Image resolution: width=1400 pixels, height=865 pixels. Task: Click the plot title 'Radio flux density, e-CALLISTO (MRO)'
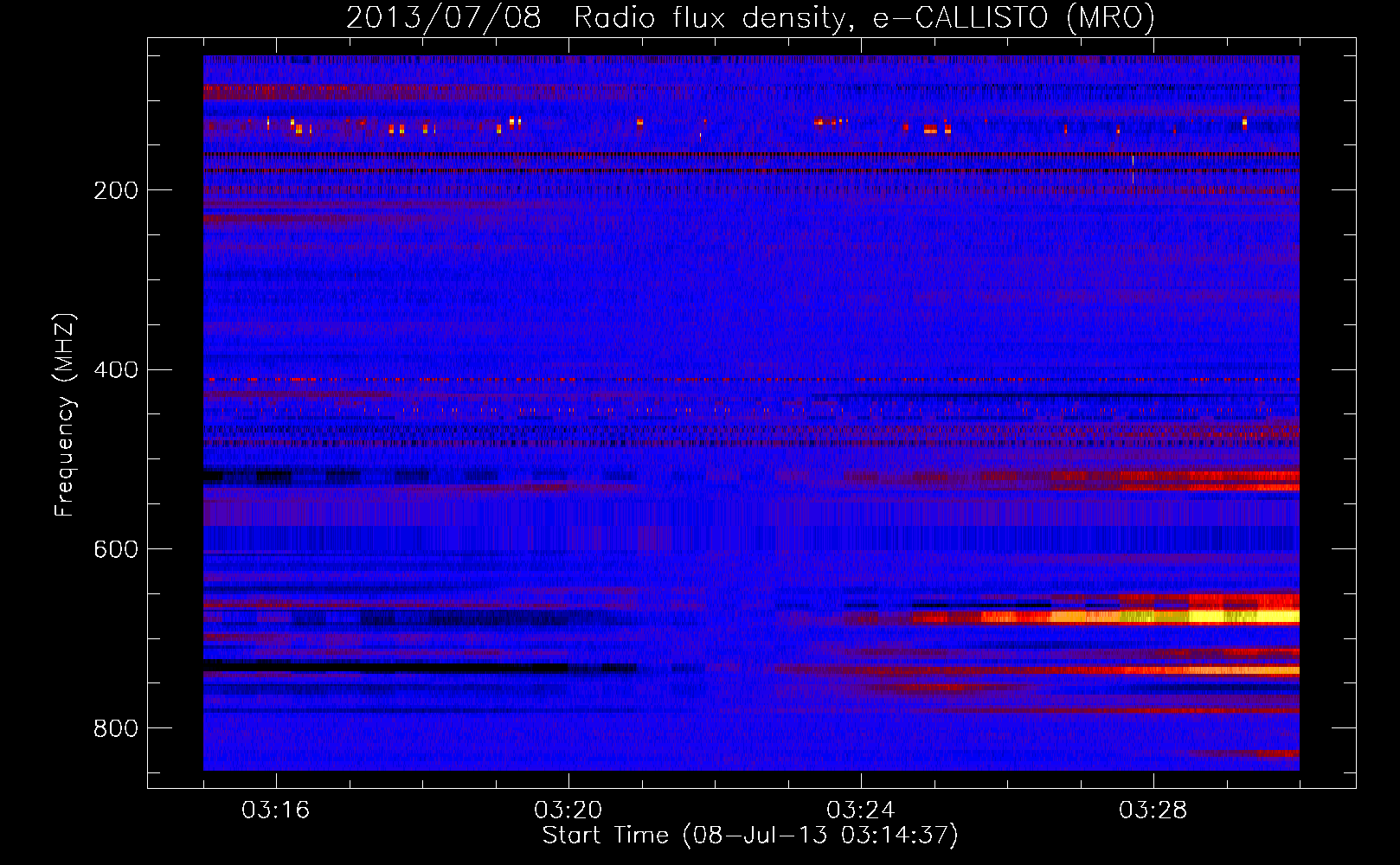click(864, 17)
